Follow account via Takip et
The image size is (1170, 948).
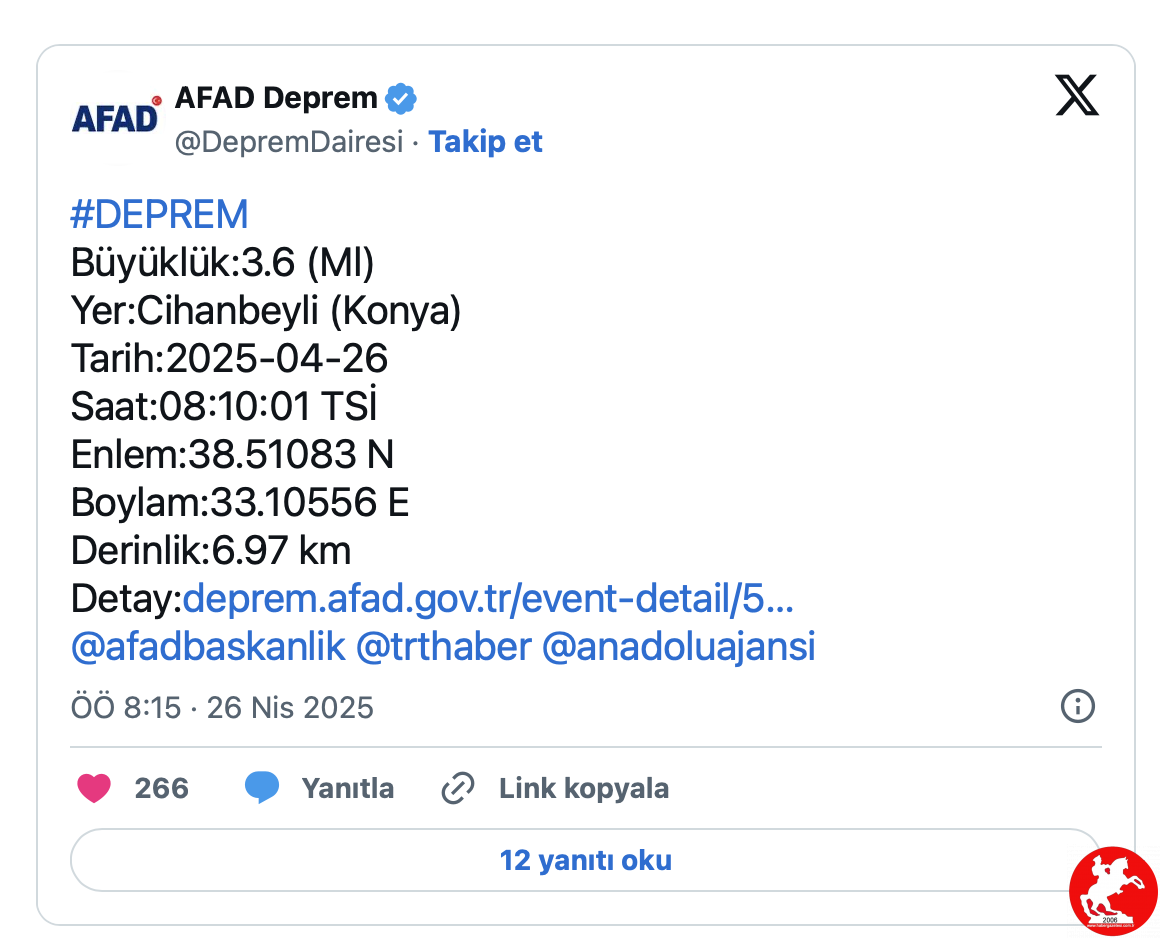click(485, 142)
